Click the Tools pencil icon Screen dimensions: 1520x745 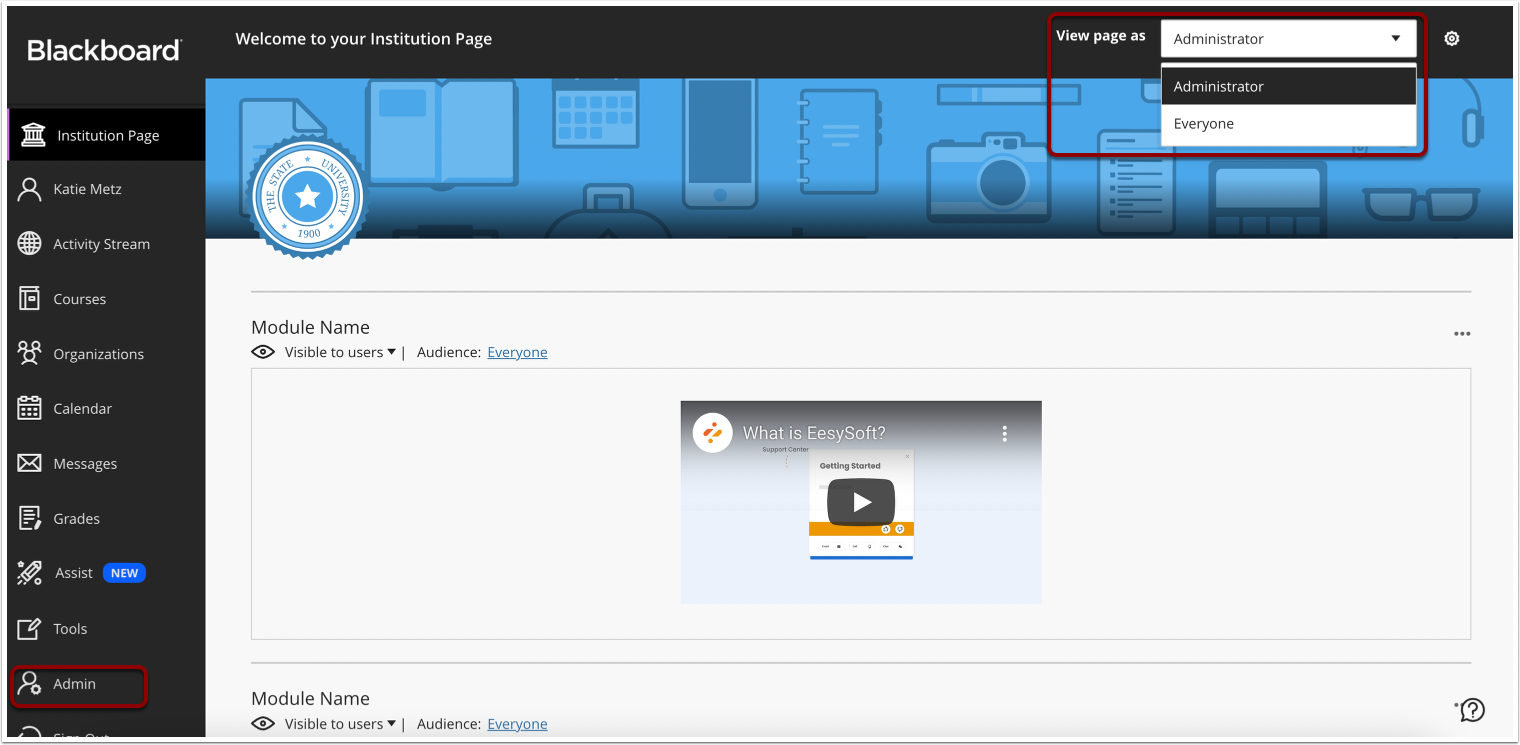(x=30, y=628)
